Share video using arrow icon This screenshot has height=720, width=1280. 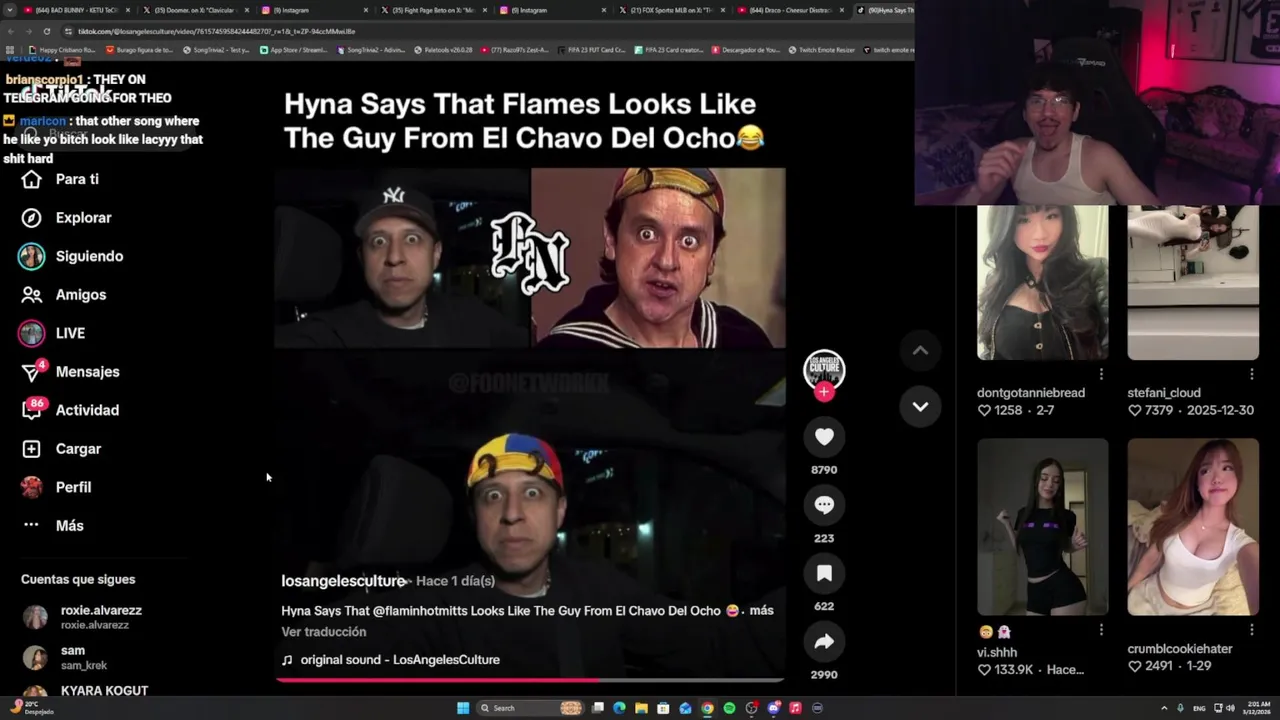point(824,642)
